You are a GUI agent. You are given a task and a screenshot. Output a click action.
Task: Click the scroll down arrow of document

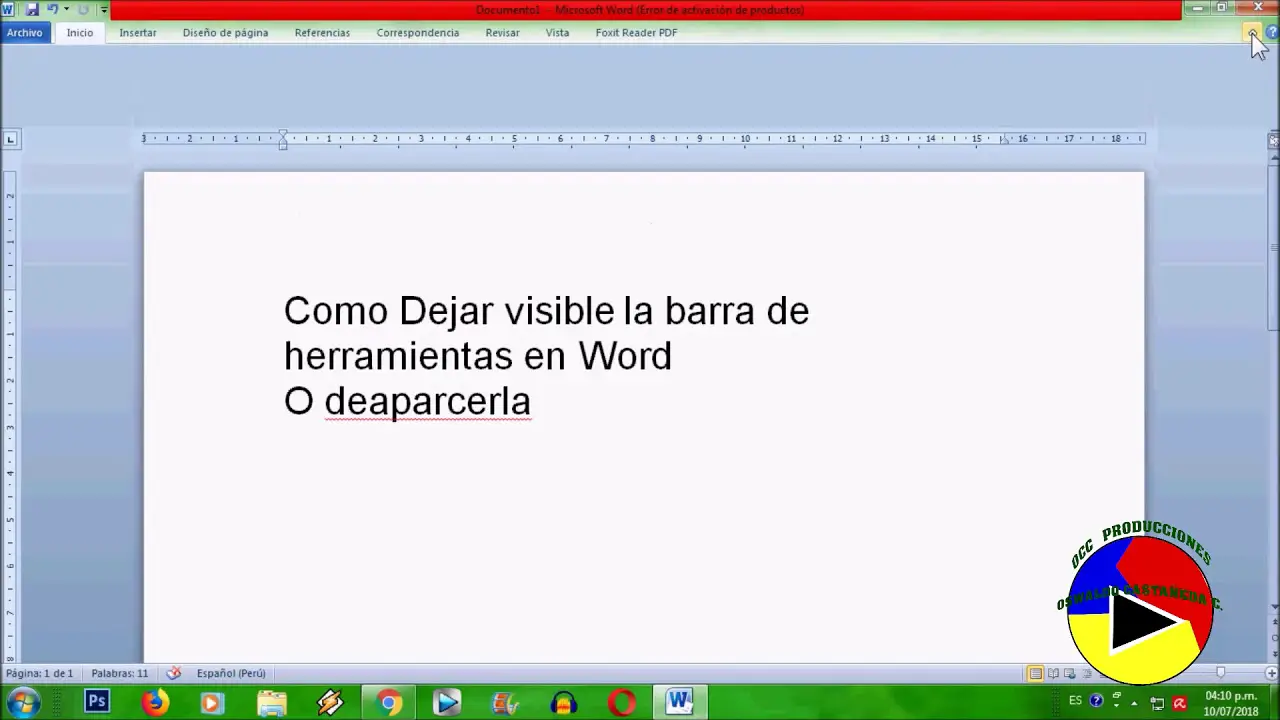(x=1273, y=605)
